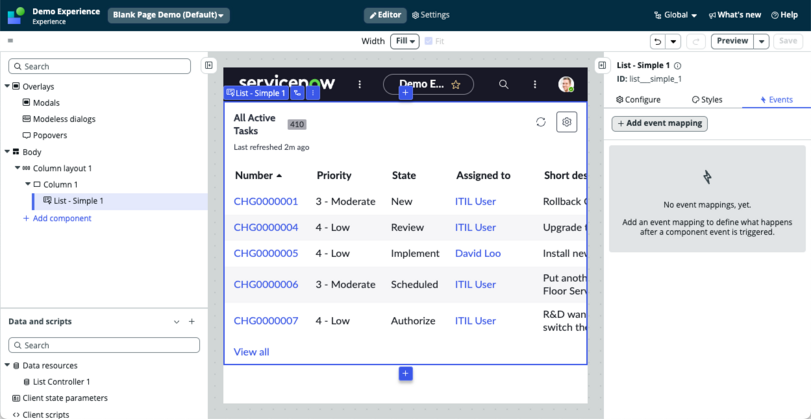
Task: Click the user avatar picture
Action: (566, 84)
